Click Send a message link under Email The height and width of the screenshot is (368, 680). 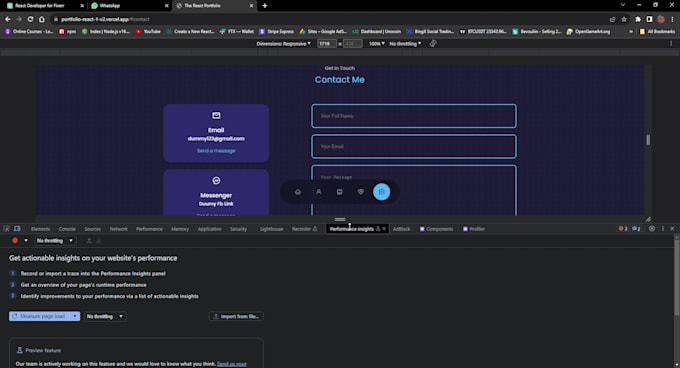[216, 151]
